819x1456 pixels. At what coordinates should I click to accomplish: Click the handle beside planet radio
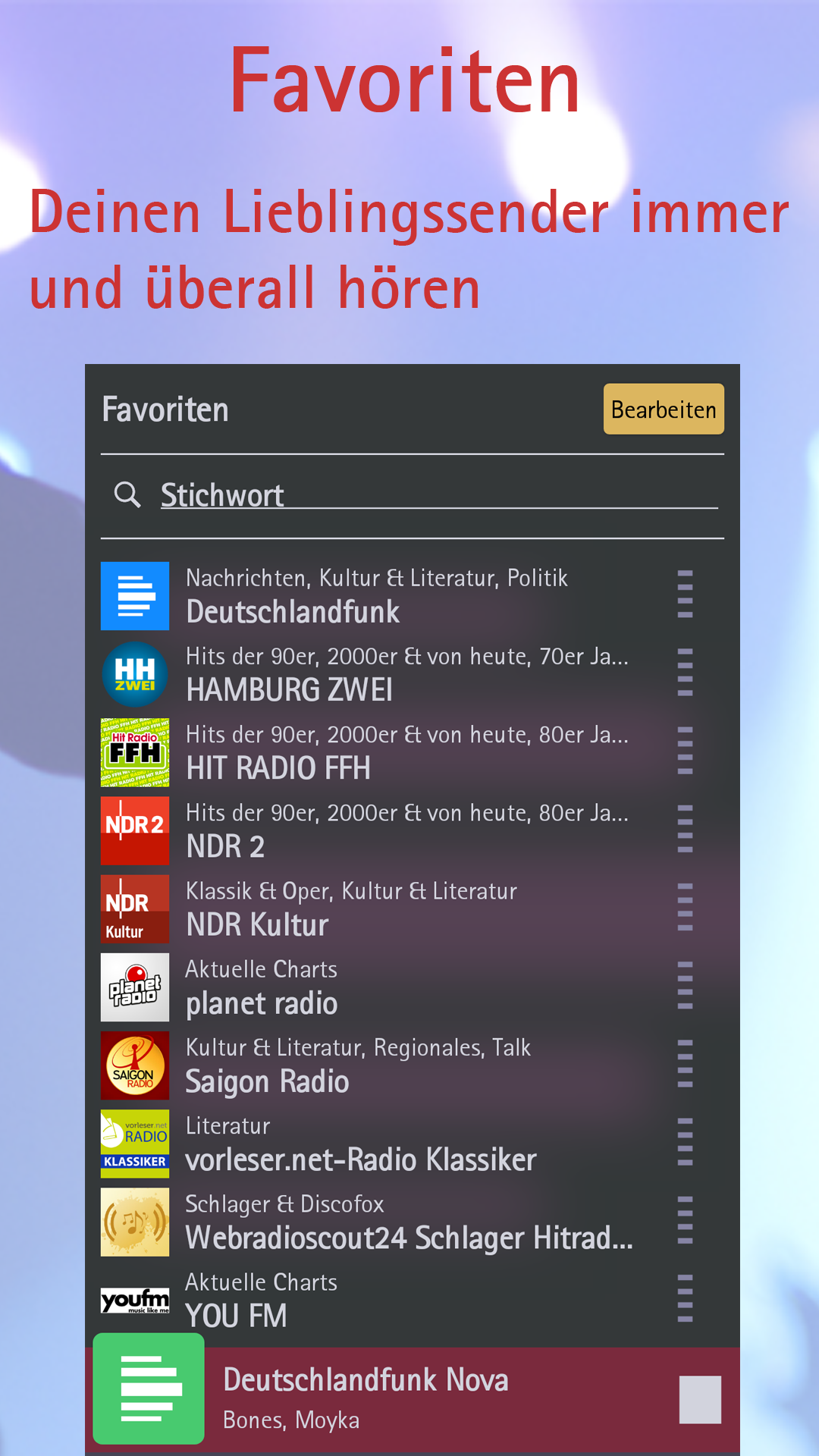coord(685,986)
